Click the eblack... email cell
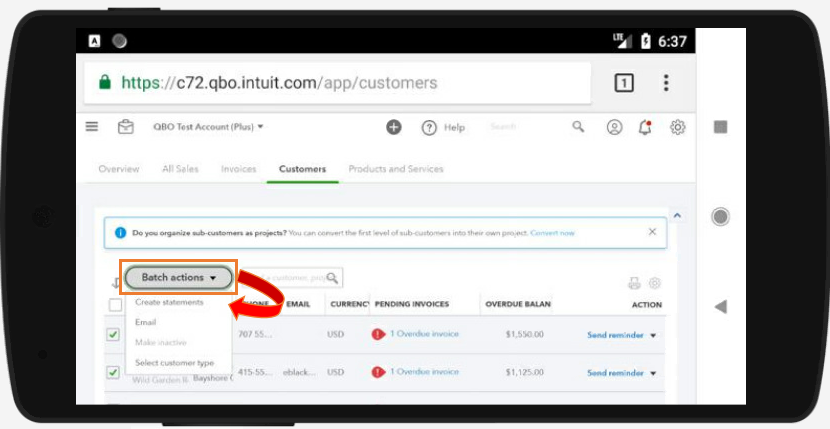 300,373
